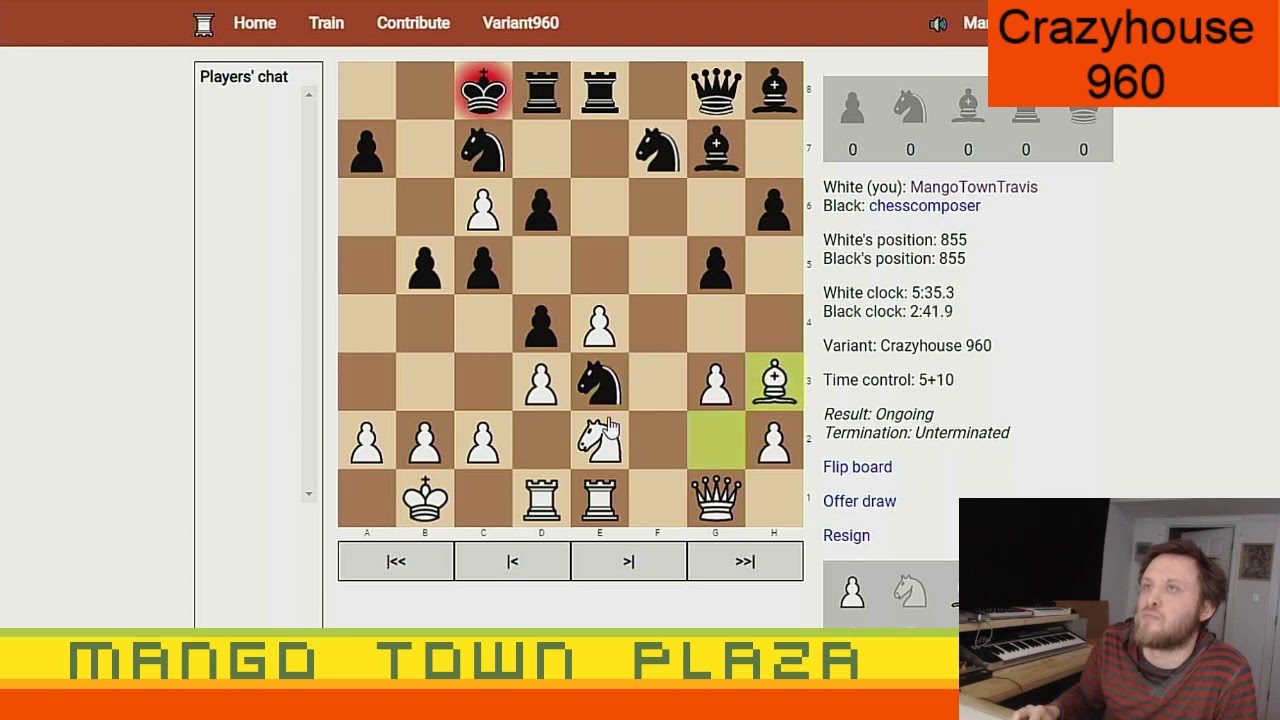The width and height of the screenshot is (1280, 720).
Task: Click black pawn in opponent's pocket
Action: 852,108
